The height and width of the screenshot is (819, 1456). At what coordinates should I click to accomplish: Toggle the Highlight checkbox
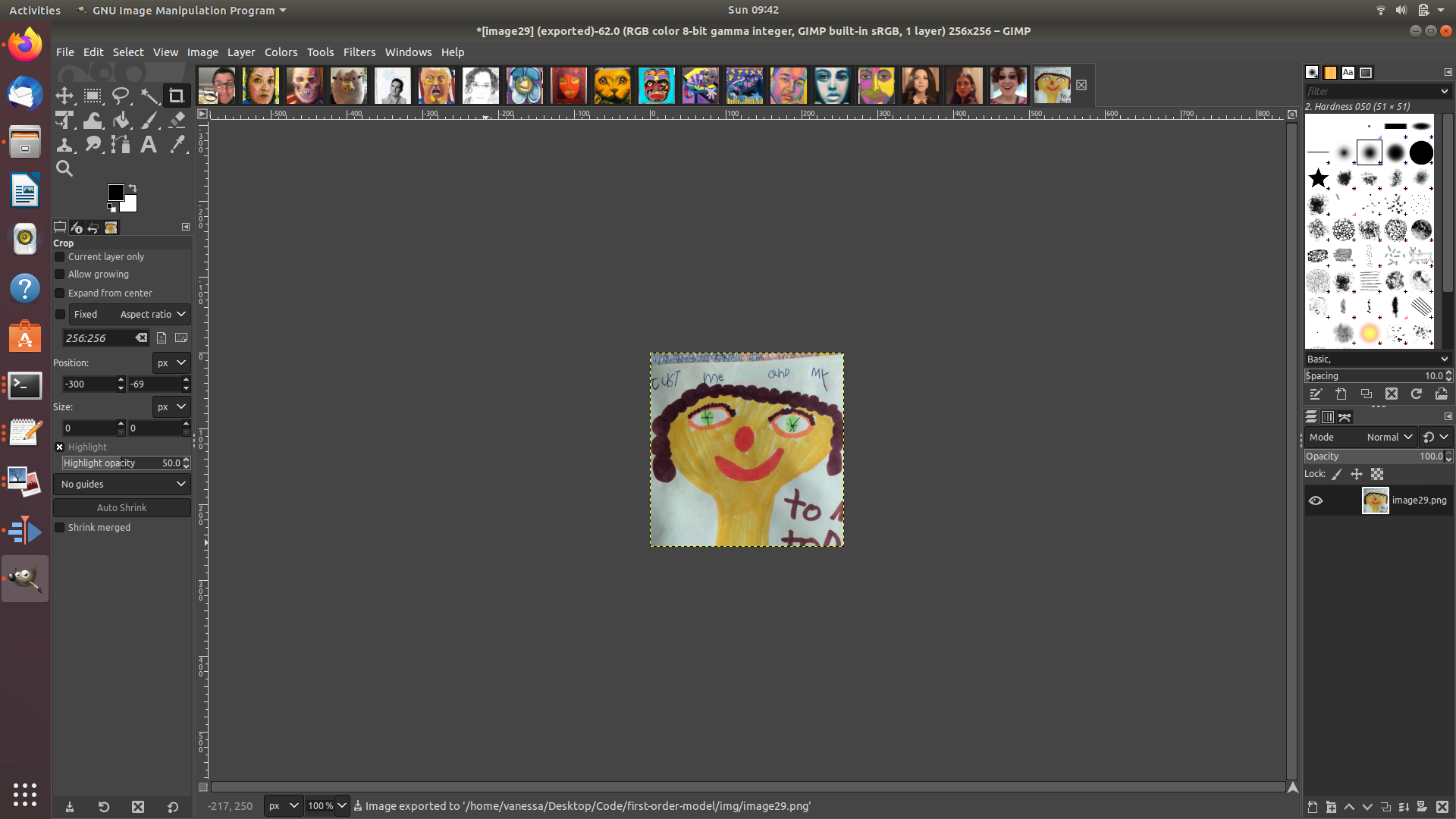[60, 447]
